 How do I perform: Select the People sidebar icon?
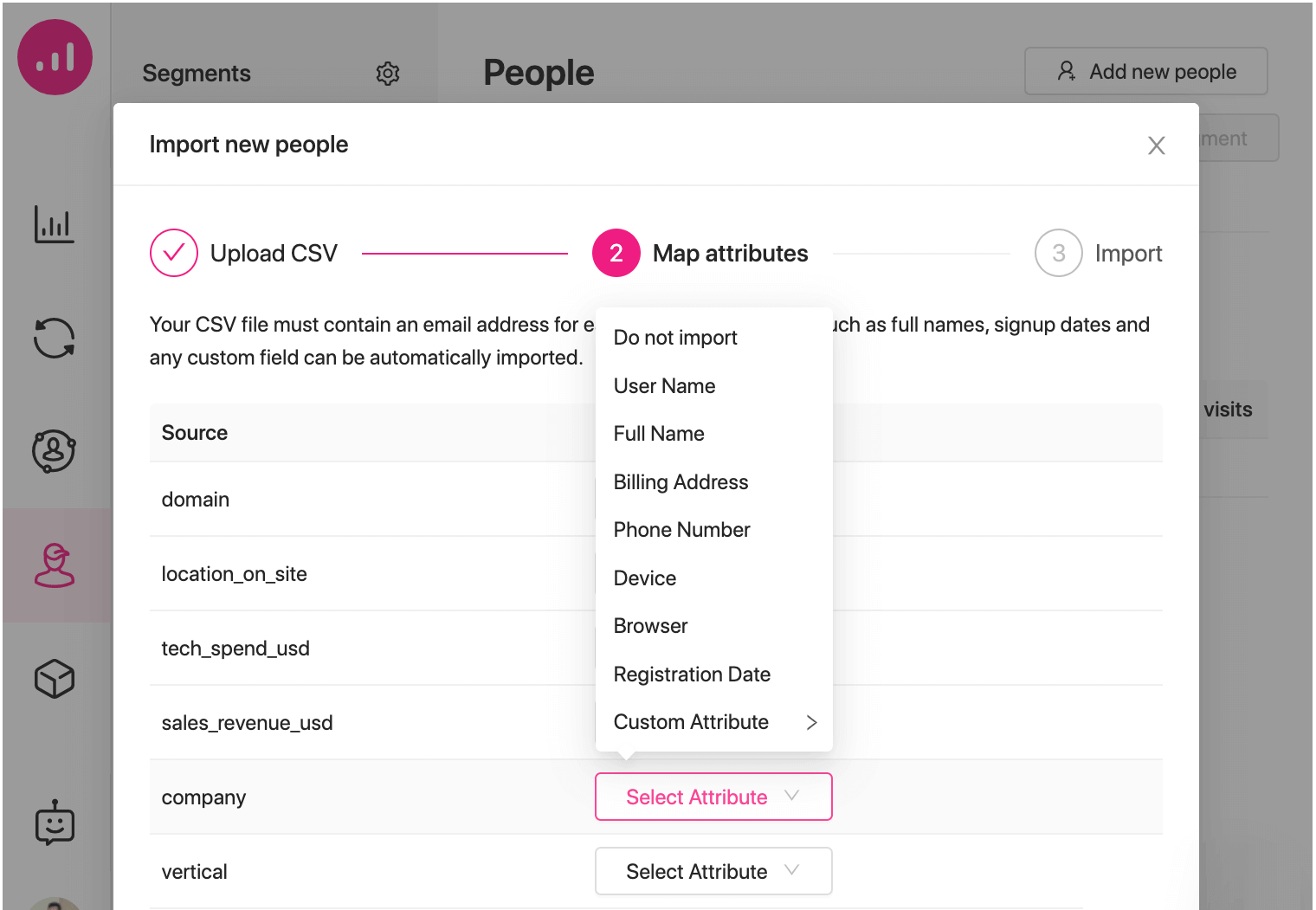55,565
